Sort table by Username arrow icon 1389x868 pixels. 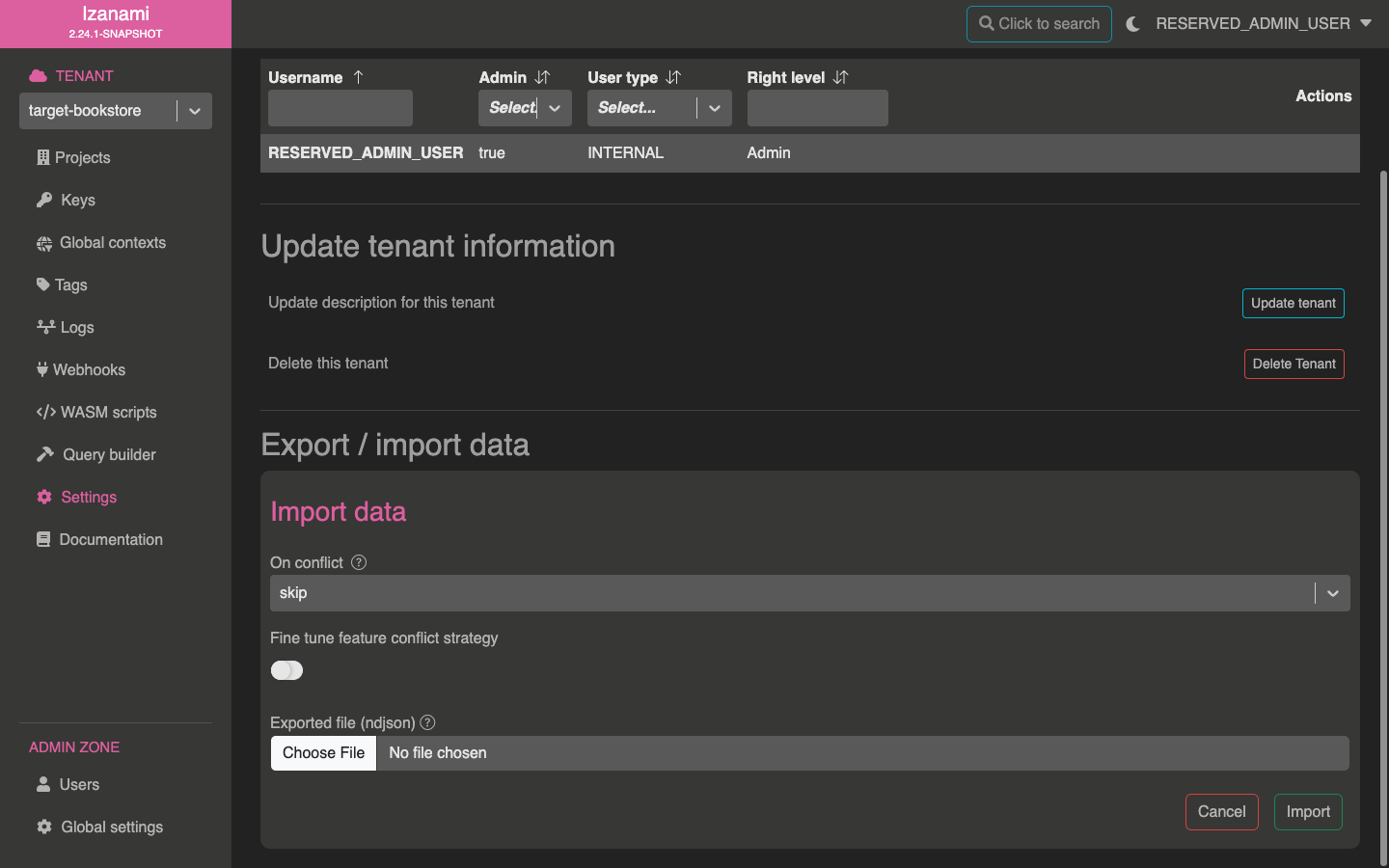pyautogui.click(x=358, y=77)
